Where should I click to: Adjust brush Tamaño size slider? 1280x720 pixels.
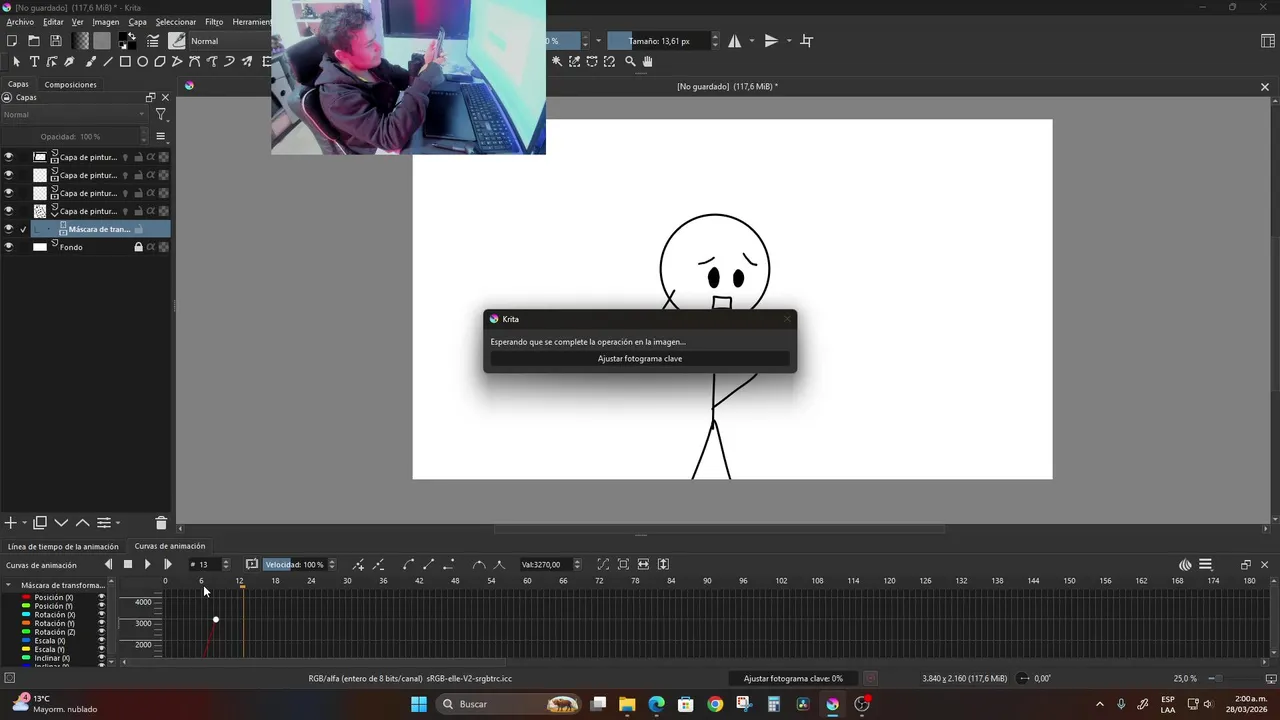[x=658, y=41]
